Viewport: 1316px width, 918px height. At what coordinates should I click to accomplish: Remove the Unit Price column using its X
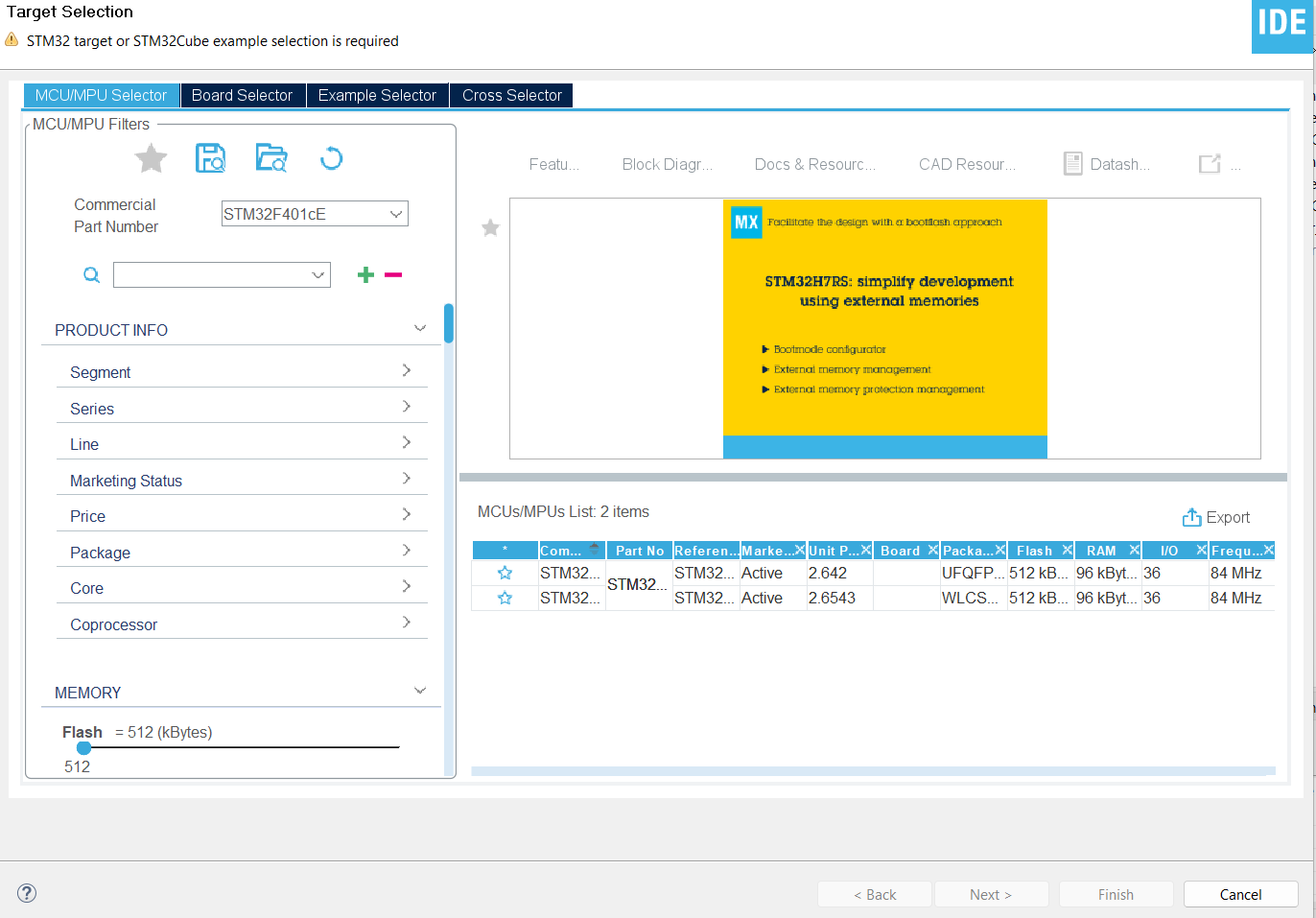pos(865,550)
